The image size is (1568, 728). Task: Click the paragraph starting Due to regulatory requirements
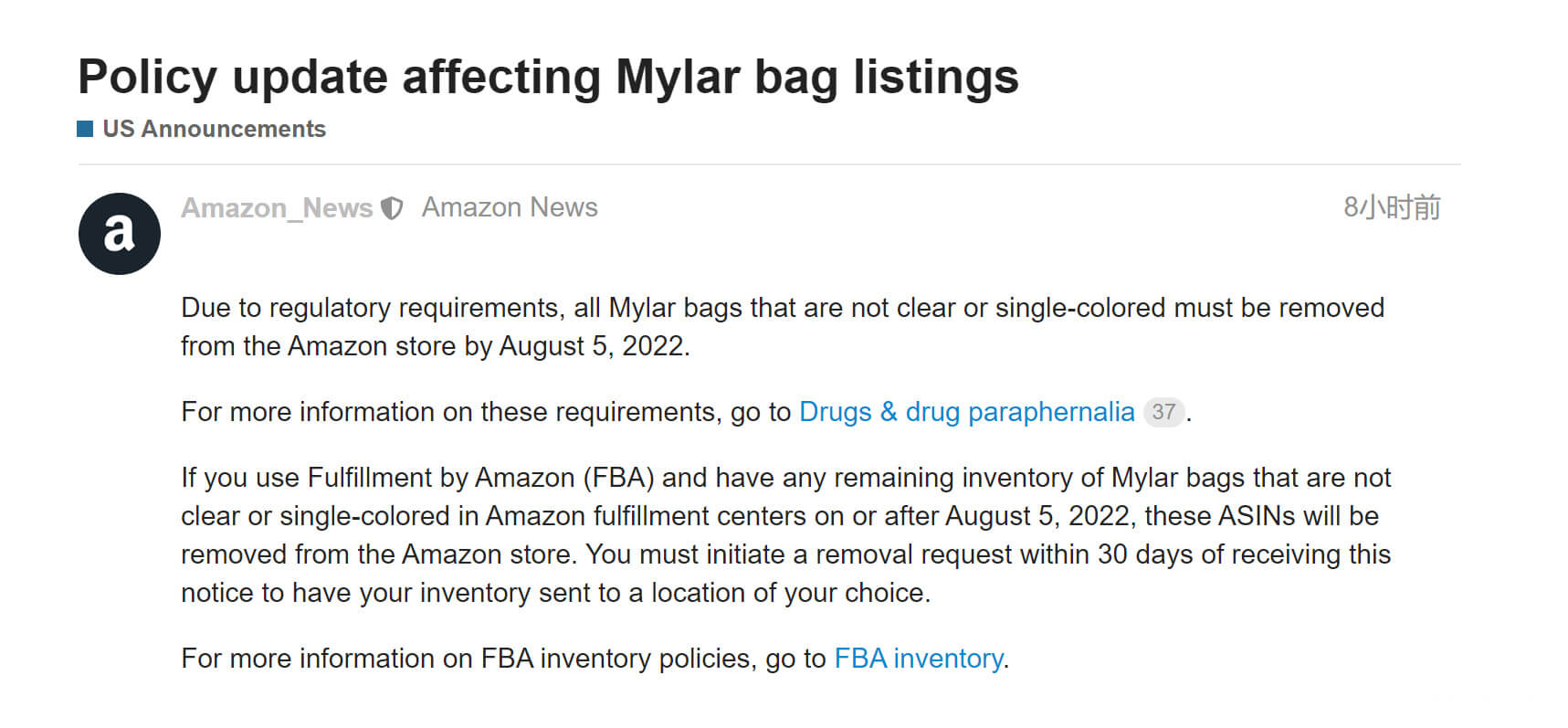pos(783,327)
